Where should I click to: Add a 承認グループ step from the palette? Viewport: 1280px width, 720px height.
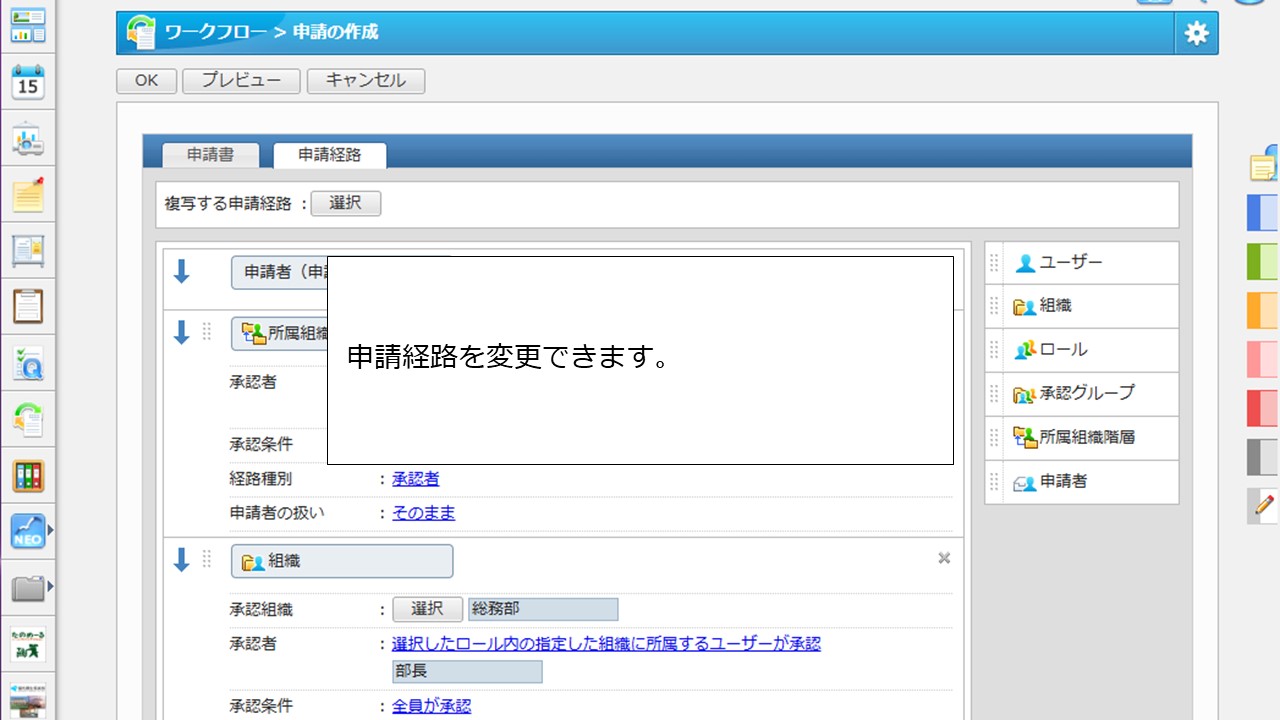1081,394
